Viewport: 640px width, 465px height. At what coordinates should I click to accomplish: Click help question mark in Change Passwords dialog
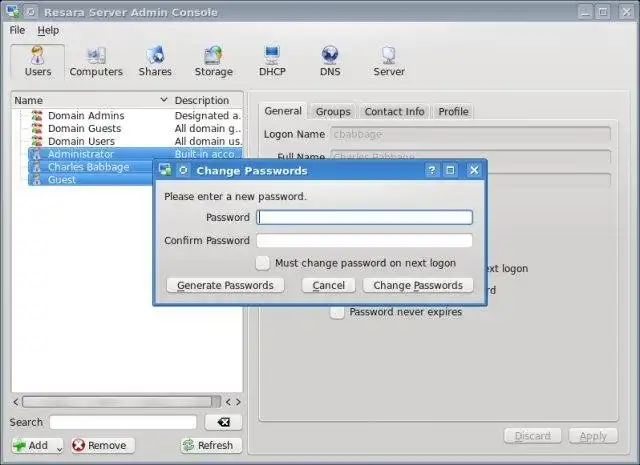click(x=432, y=170)
